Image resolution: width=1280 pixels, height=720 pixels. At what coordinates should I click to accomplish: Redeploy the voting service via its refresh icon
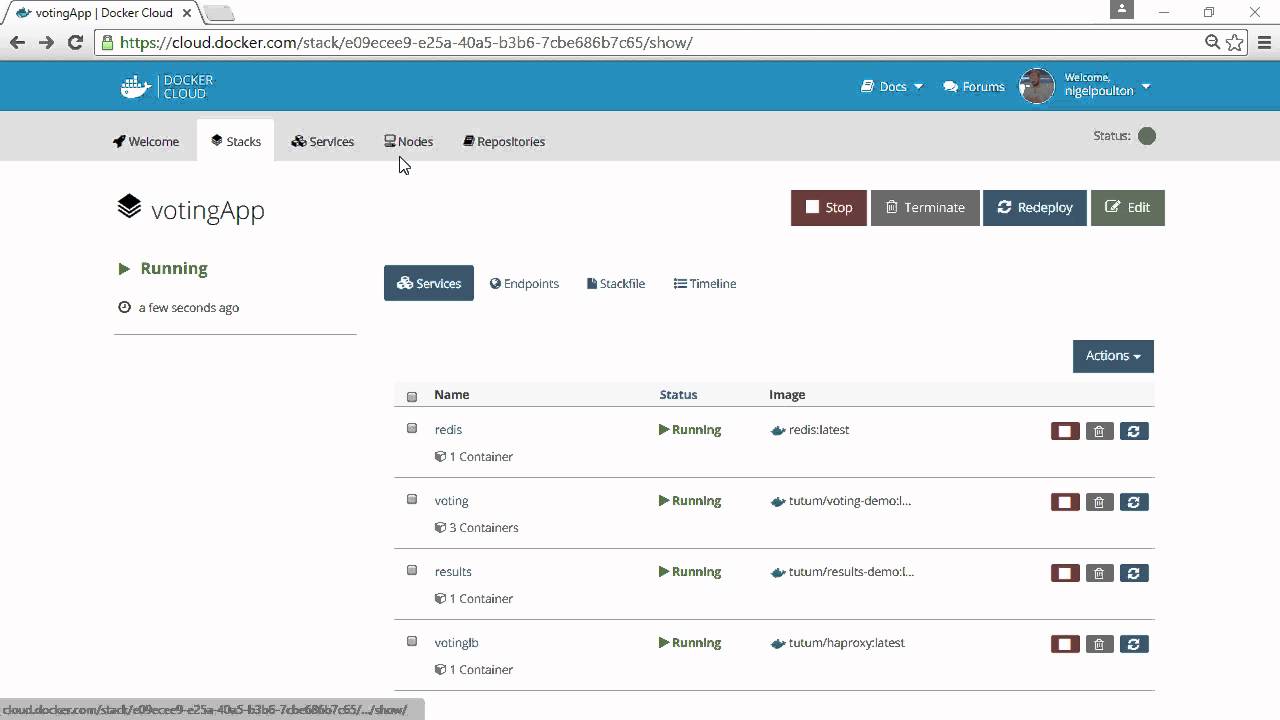[x=1134, y=502]
